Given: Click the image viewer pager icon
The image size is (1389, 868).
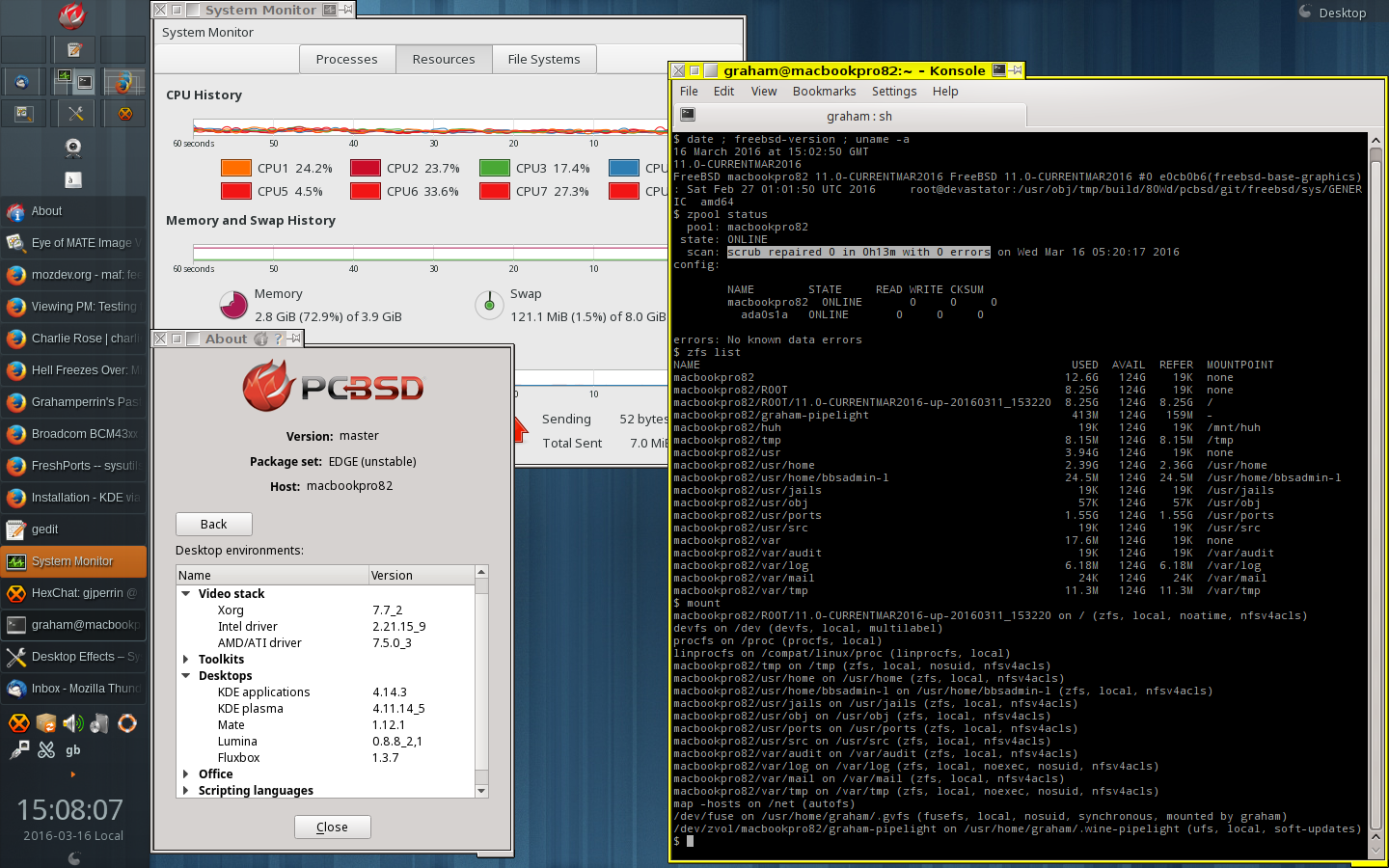Looking at the screenshot, I should point(23,114).
